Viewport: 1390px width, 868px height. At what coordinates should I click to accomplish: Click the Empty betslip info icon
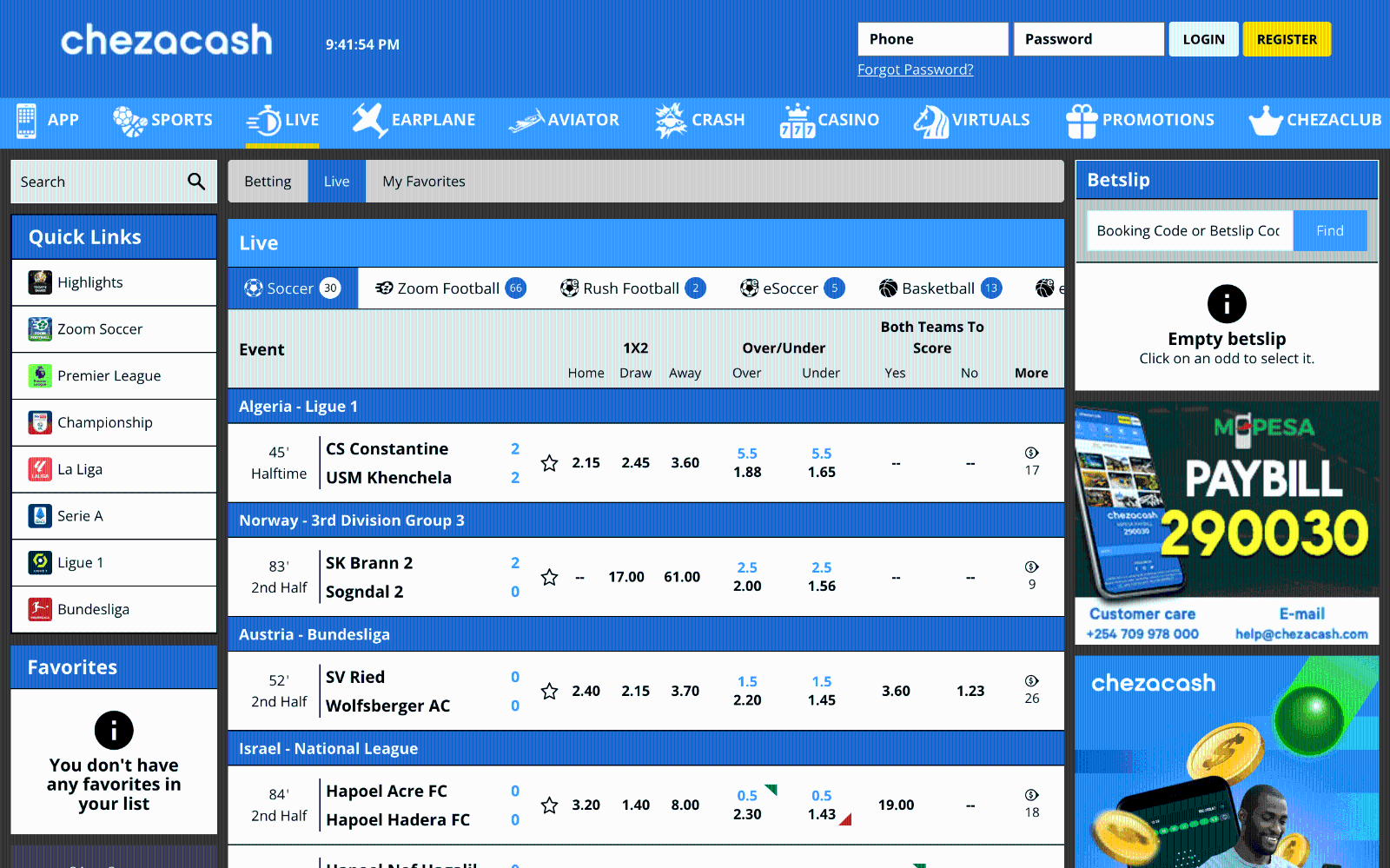[x=1227, y=304]
